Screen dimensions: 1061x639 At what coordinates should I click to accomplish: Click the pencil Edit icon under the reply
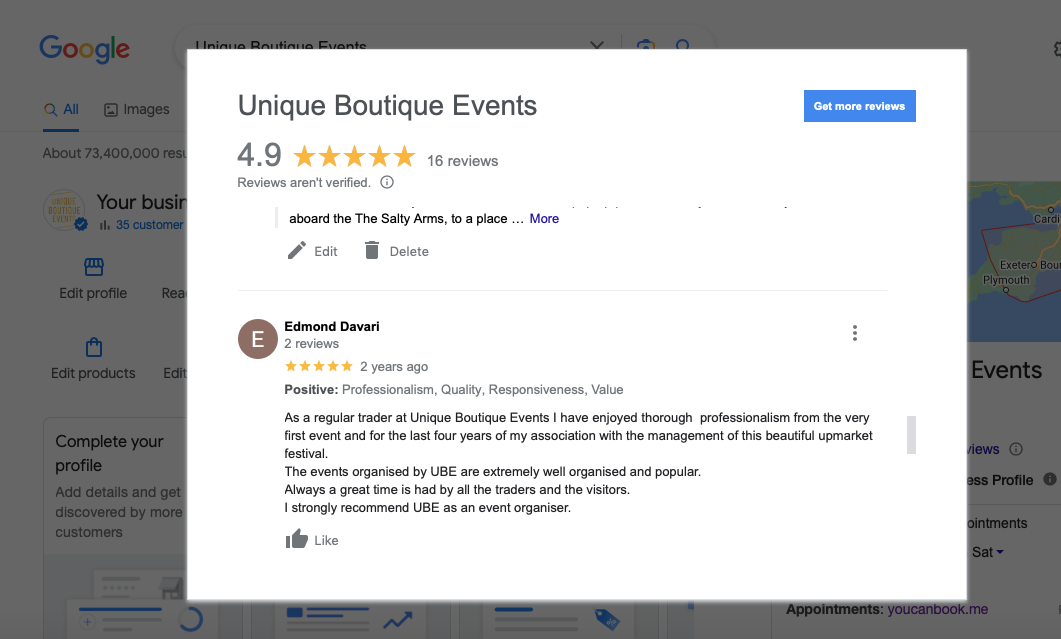296,250
